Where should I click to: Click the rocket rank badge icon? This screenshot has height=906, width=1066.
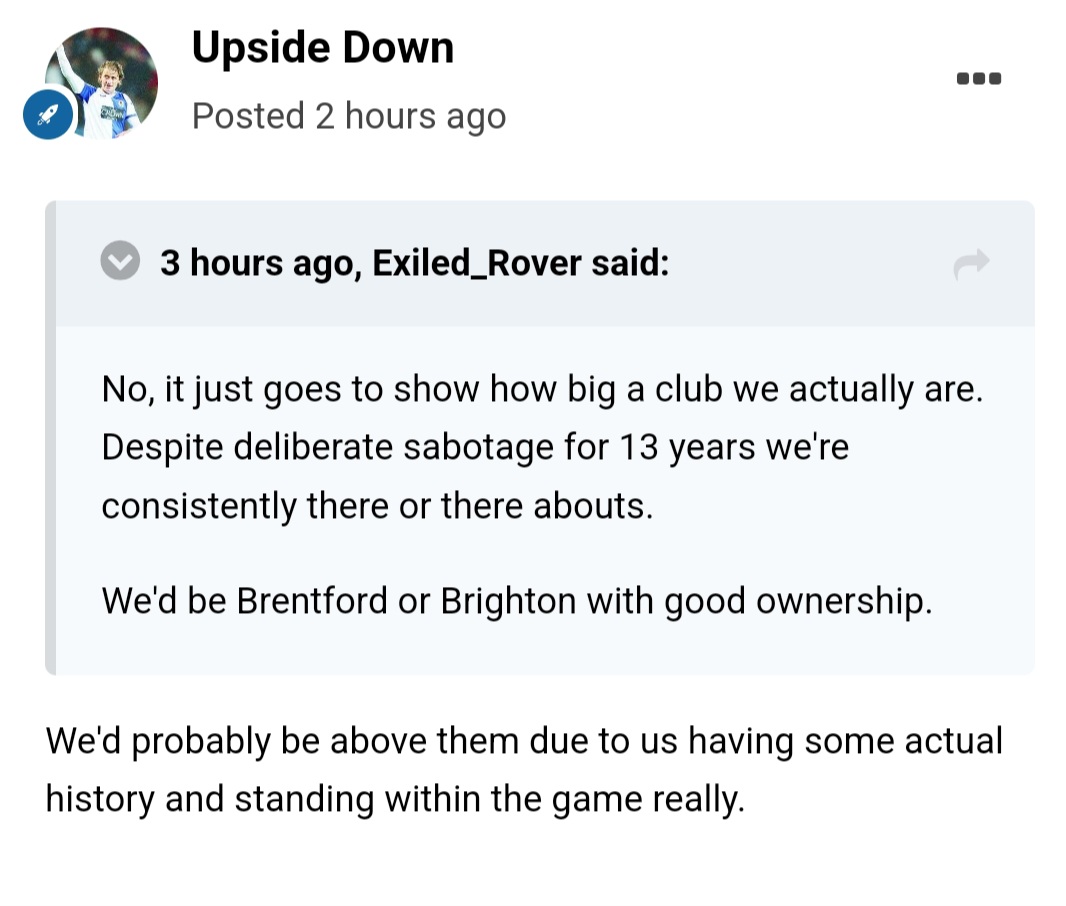tap(47, 117)
